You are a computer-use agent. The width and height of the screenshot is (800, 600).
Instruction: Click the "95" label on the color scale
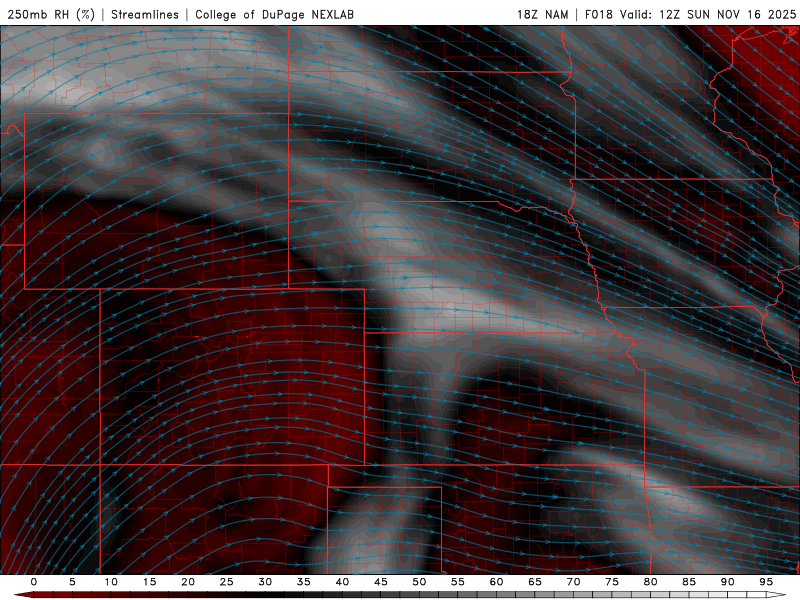pyautogui.click(x=766, y=582)
